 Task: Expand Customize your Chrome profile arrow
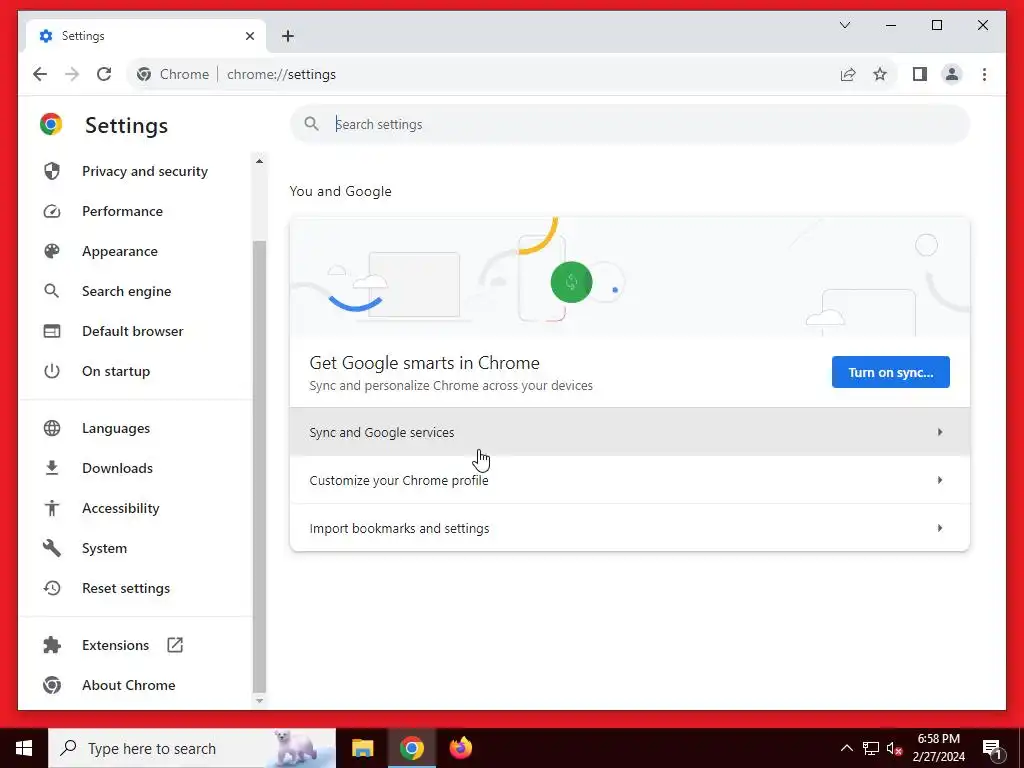940,480
